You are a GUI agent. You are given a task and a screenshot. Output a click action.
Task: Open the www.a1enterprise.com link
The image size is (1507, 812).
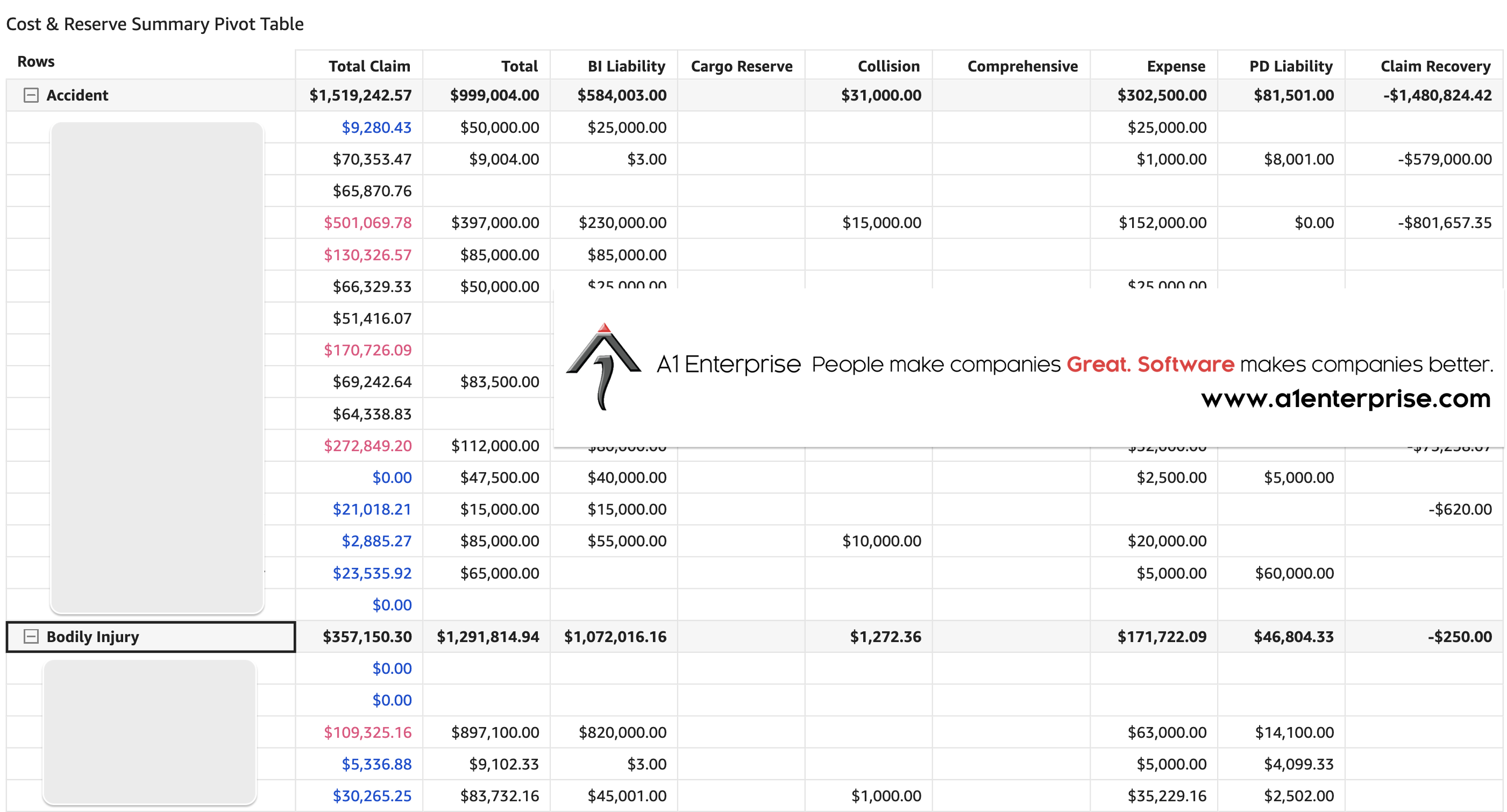tap(1345, 398)
